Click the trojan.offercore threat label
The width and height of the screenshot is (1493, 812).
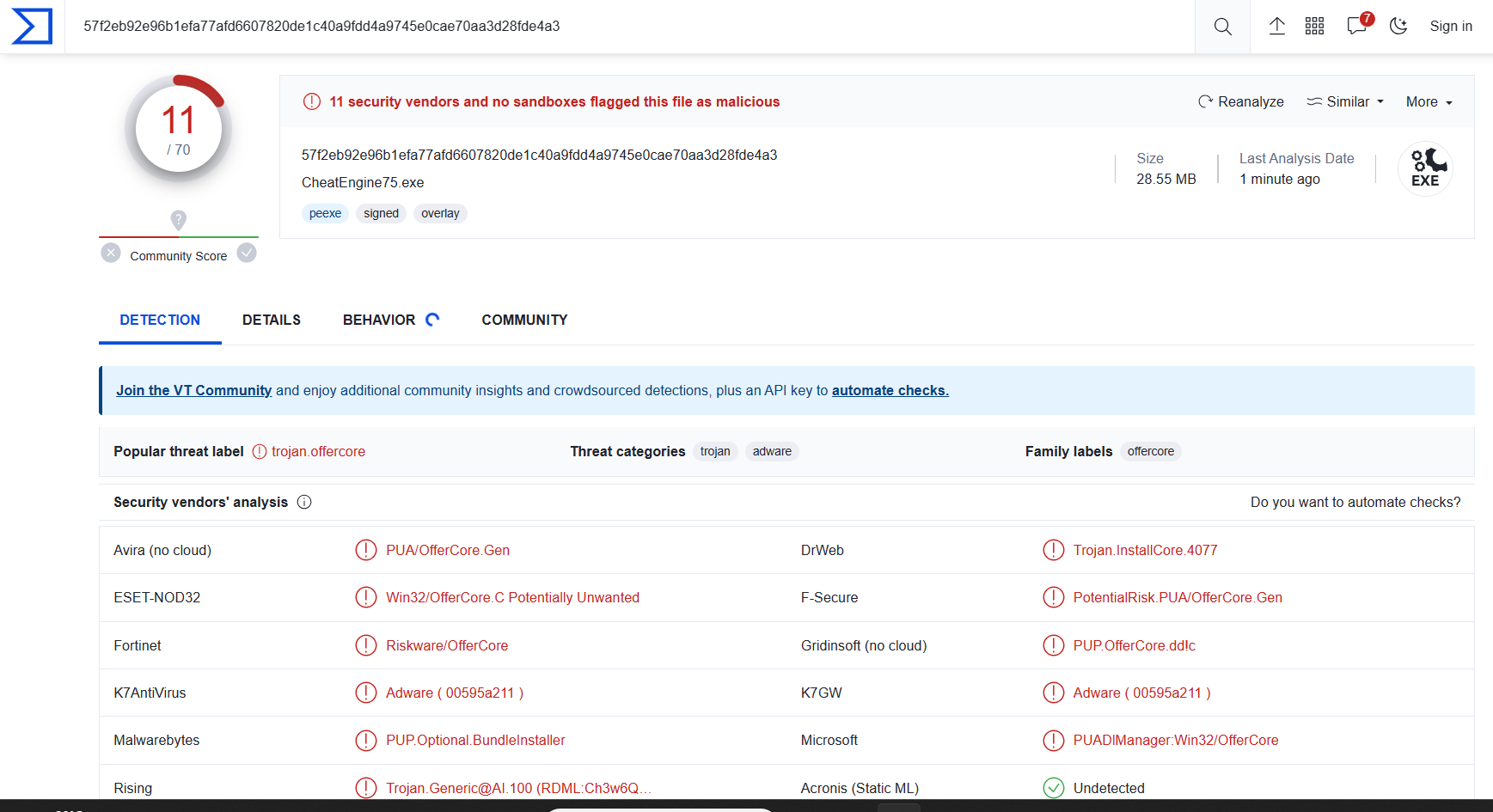click(x=318, y=451)
